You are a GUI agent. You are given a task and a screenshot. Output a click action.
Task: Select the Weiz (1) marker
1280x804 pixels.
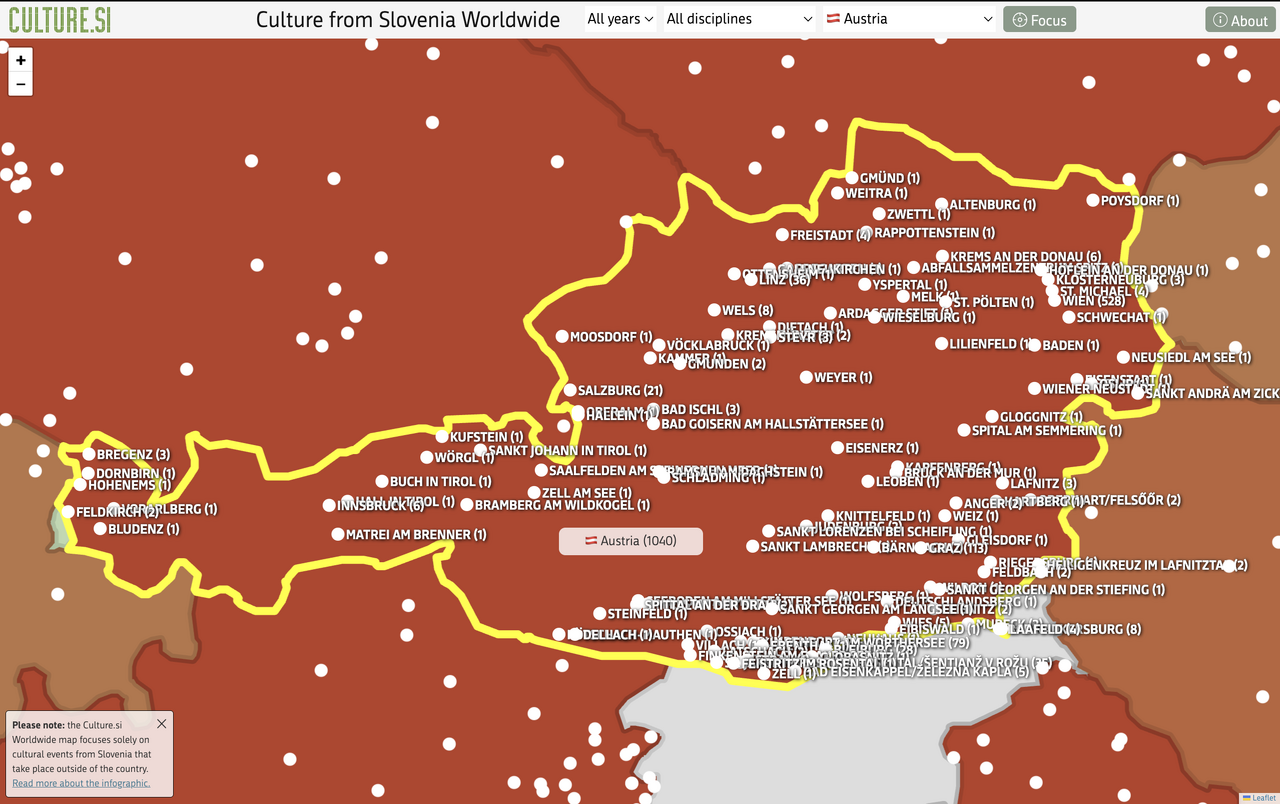(x=945, y=516)
